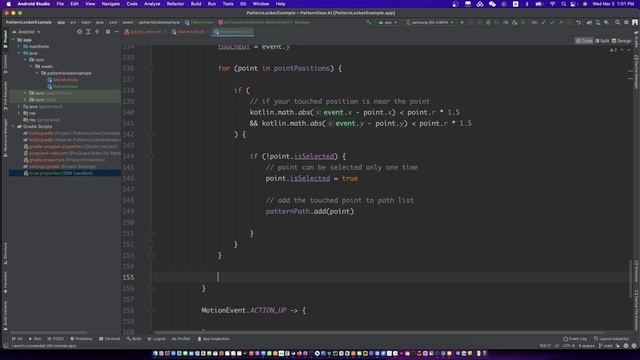Open the Project tool window stripe

(x=5, y=40)
